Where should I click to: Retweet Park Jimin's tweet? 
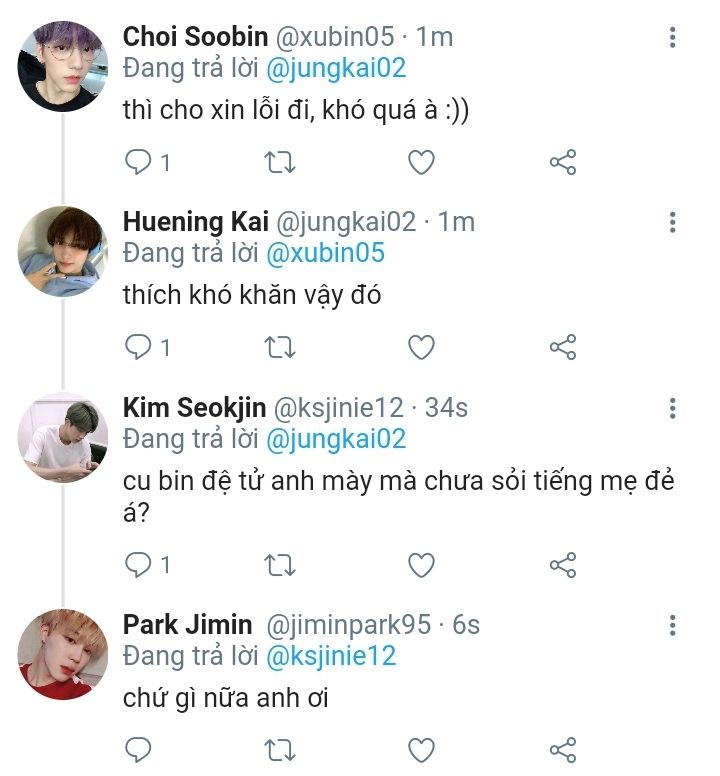pyautogui.click(x=280, y=749)
